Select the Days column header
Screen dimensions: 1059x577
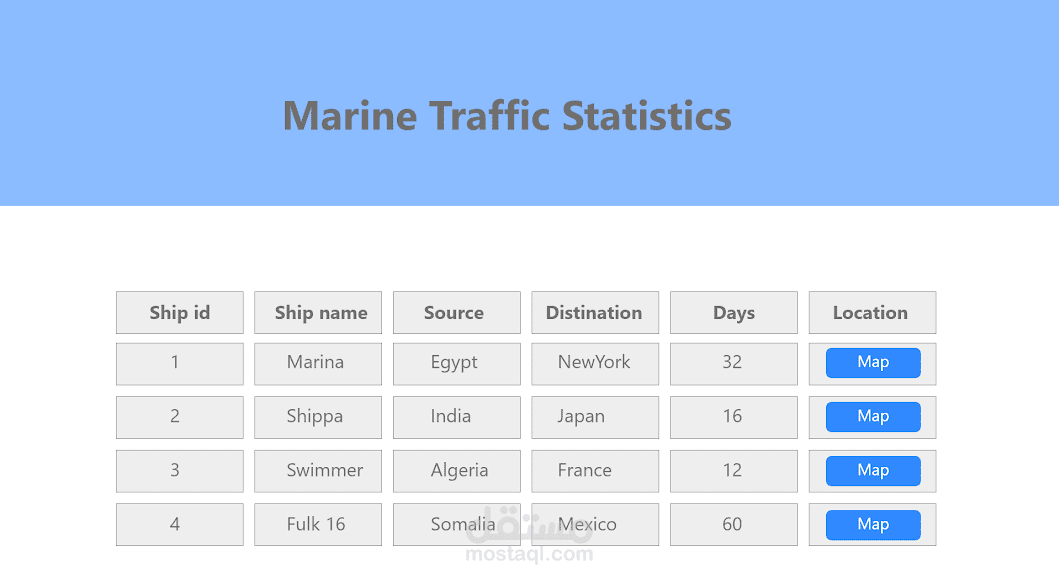[x=733, y=313]
